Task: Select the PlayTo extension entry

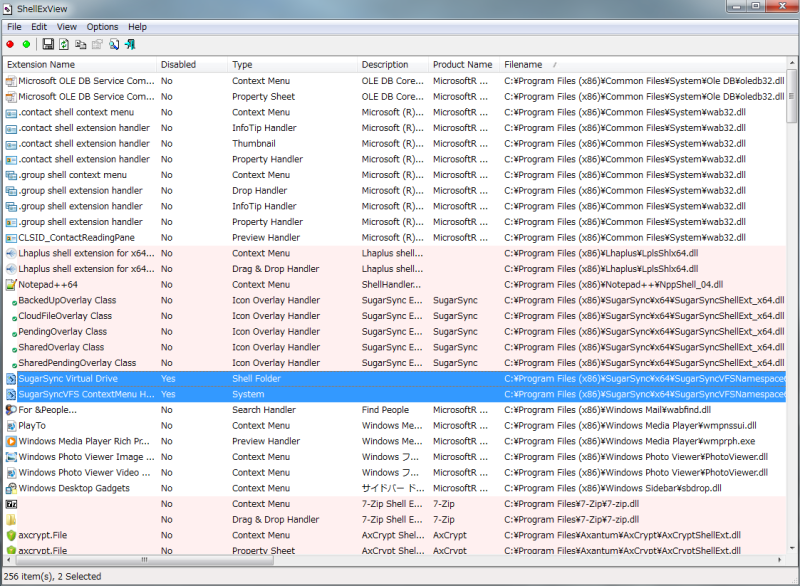Action: [x=32, y=426]
